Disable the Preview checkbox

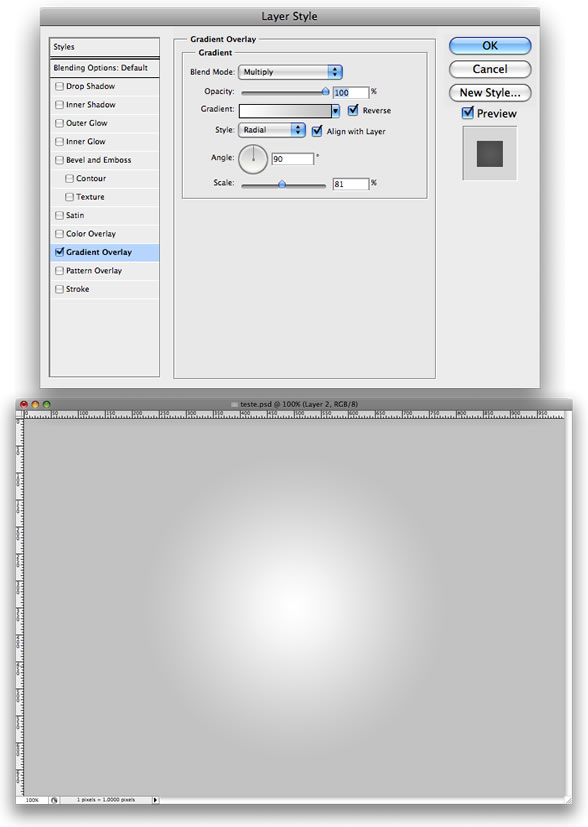468,113
